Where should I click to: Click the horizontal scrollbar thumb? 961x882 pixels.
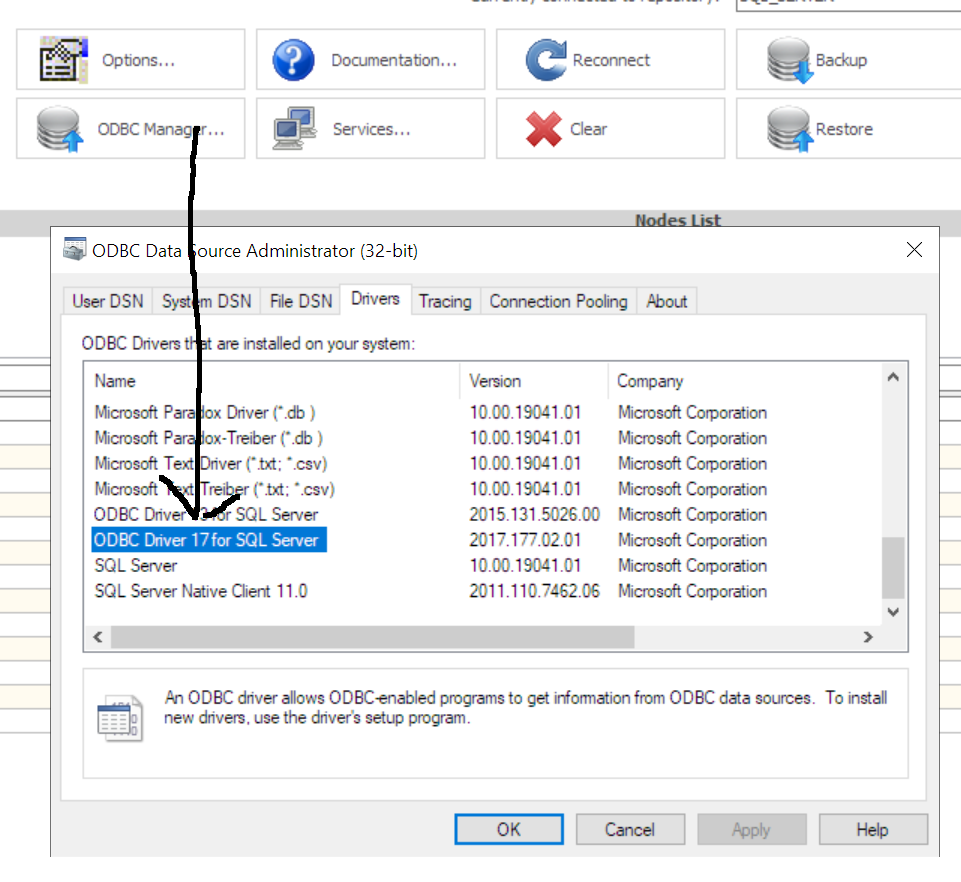pos(373,637)
